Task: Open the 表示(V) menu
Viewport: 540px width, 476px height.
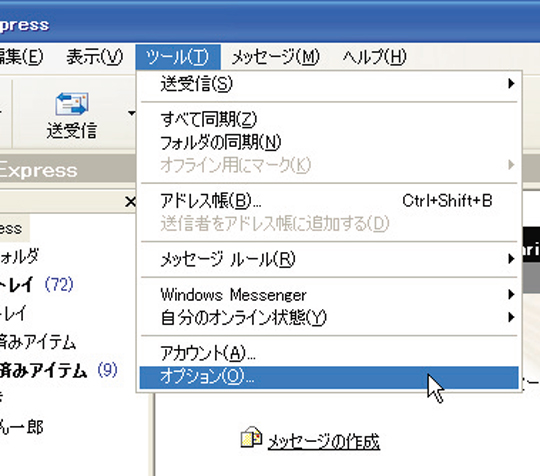Action: [95, 57]
